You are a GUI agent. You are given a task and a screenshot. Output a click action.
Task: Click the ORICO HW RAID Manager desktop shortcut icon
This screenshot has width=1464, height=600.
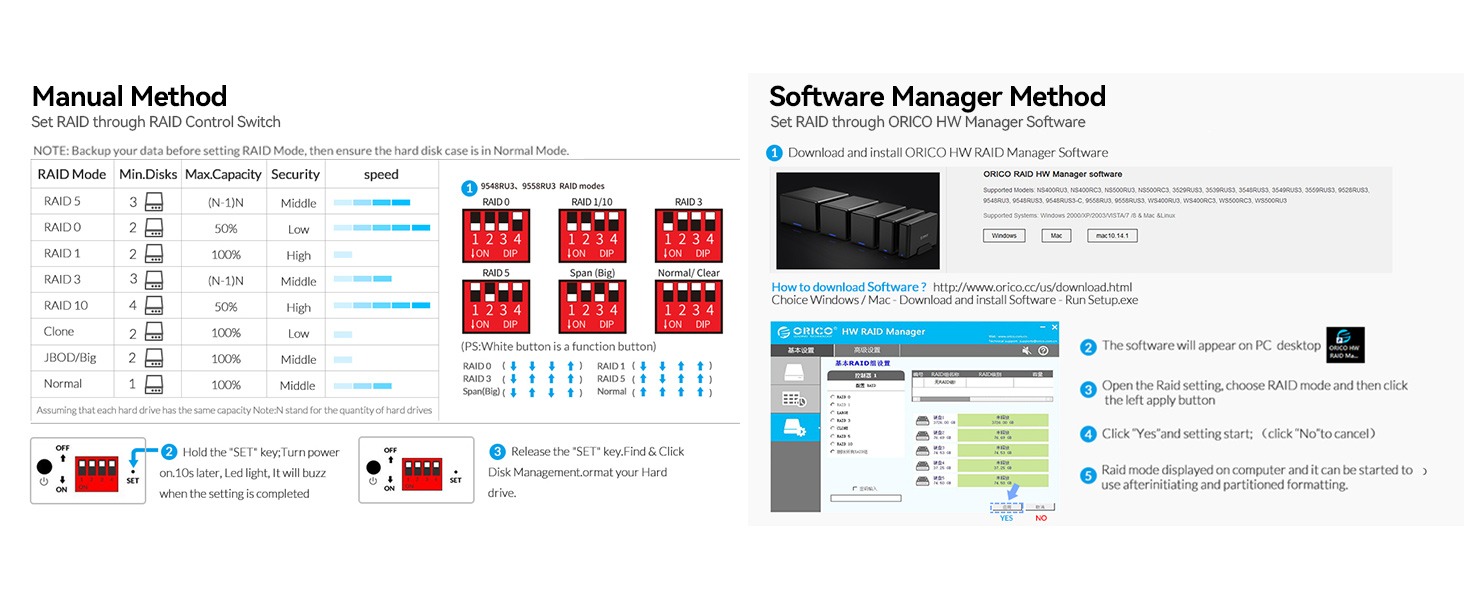(1345, 345)
